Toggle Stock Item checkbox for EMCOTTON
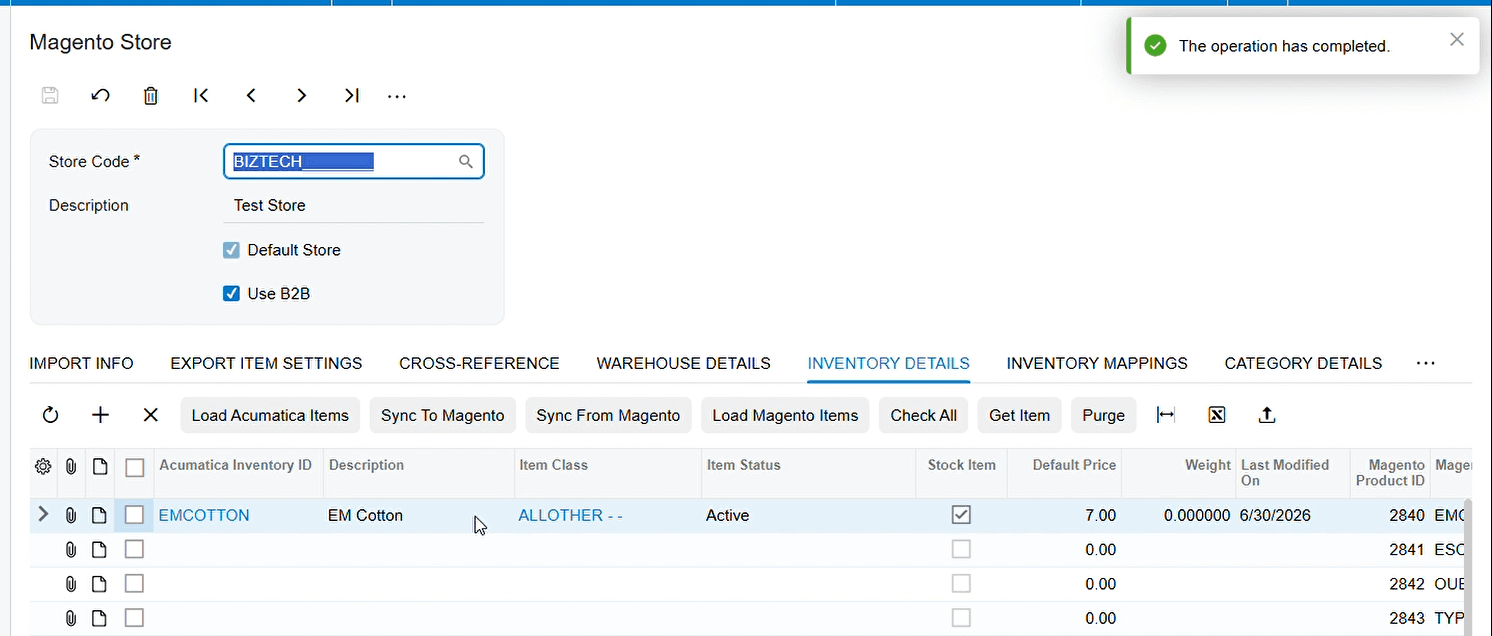Screen dimensions: 1492x636 pyautogui.click(x=961, y=515)
